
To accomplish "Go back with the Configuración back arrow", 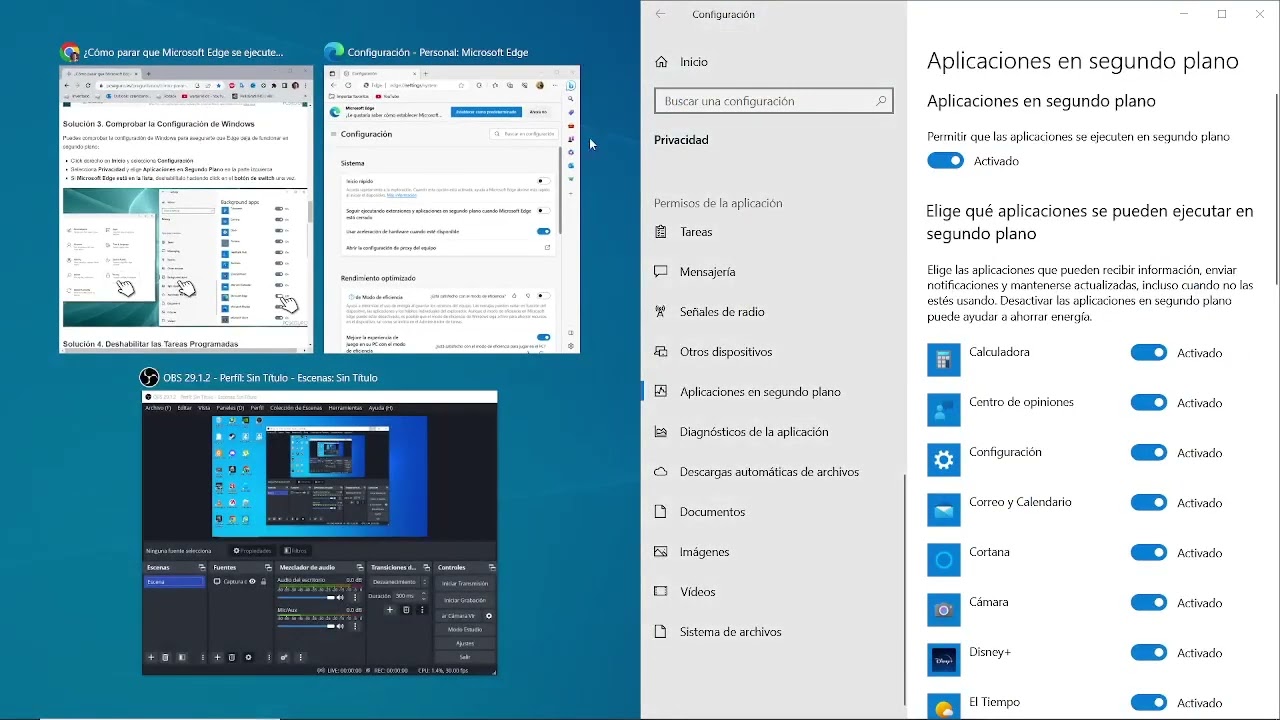I will pos(660,14).
